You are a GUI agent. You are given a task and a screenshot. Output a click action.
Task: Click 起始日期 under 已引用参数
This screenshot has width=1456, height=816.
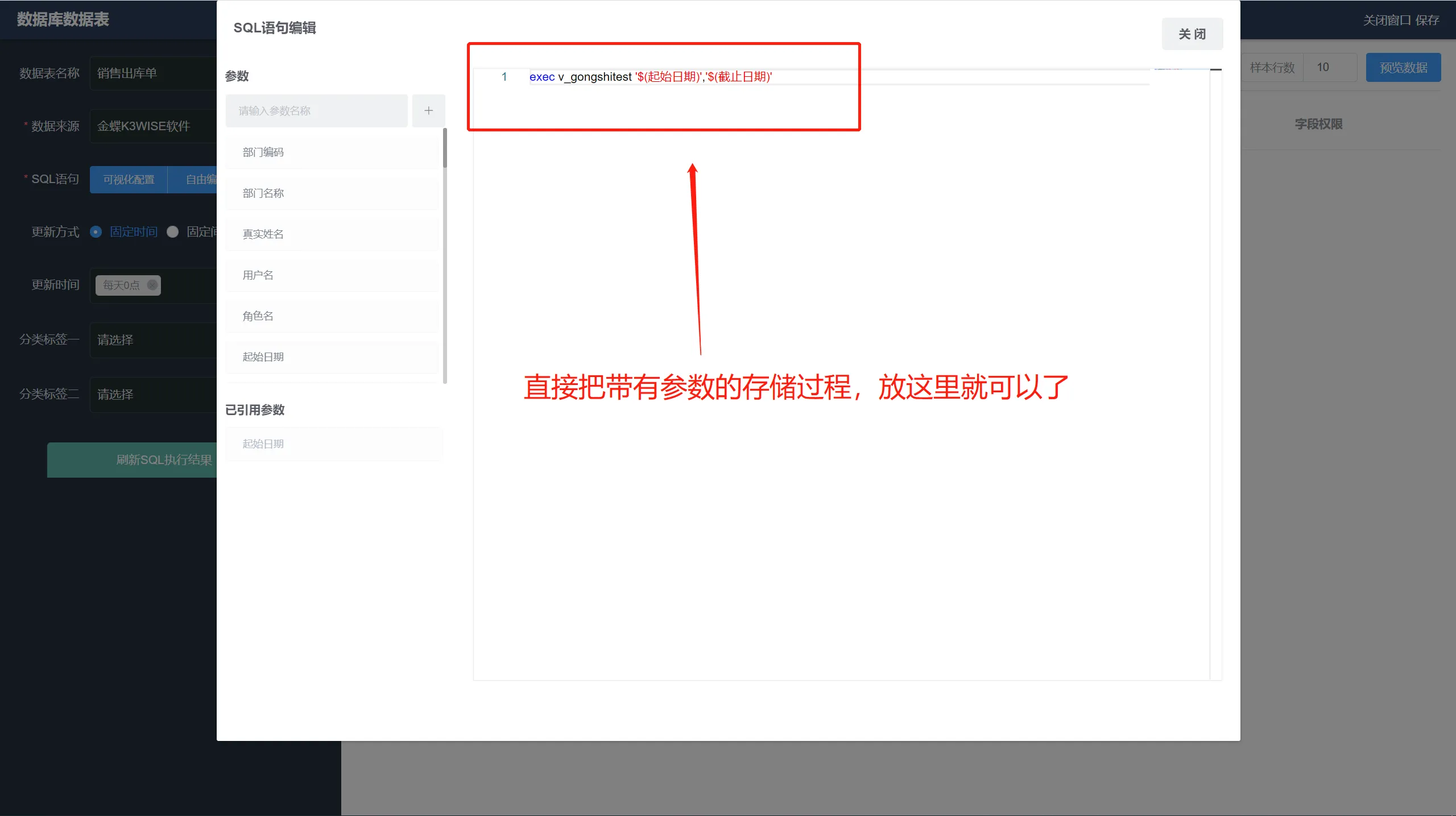click(x=334, y=444)
